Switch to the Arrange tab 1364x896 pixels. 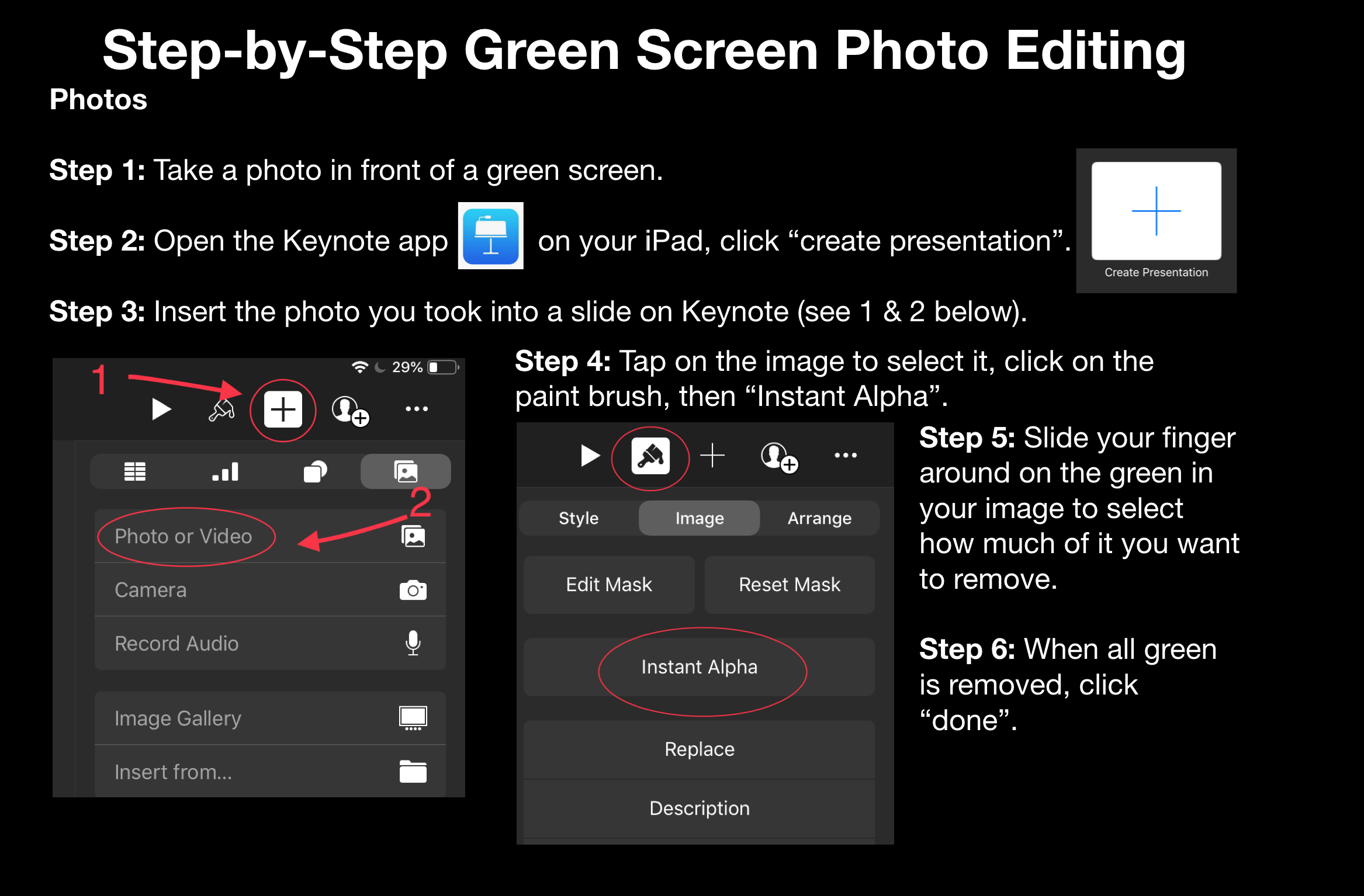click(x=819, y=518)
